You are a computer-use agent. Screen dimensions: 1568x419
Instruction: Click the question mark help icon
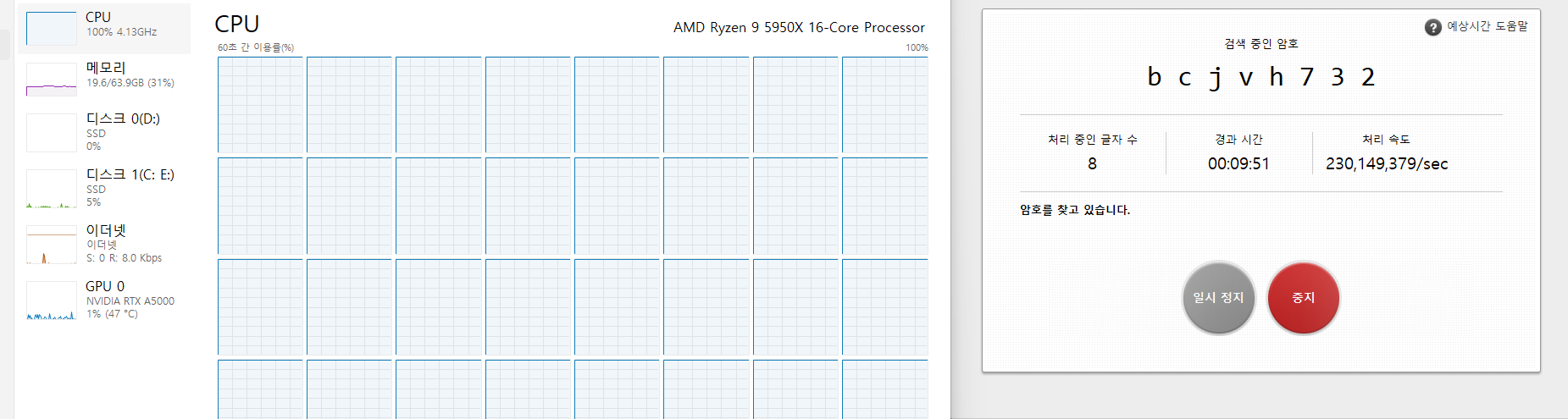click(1432, 27)
